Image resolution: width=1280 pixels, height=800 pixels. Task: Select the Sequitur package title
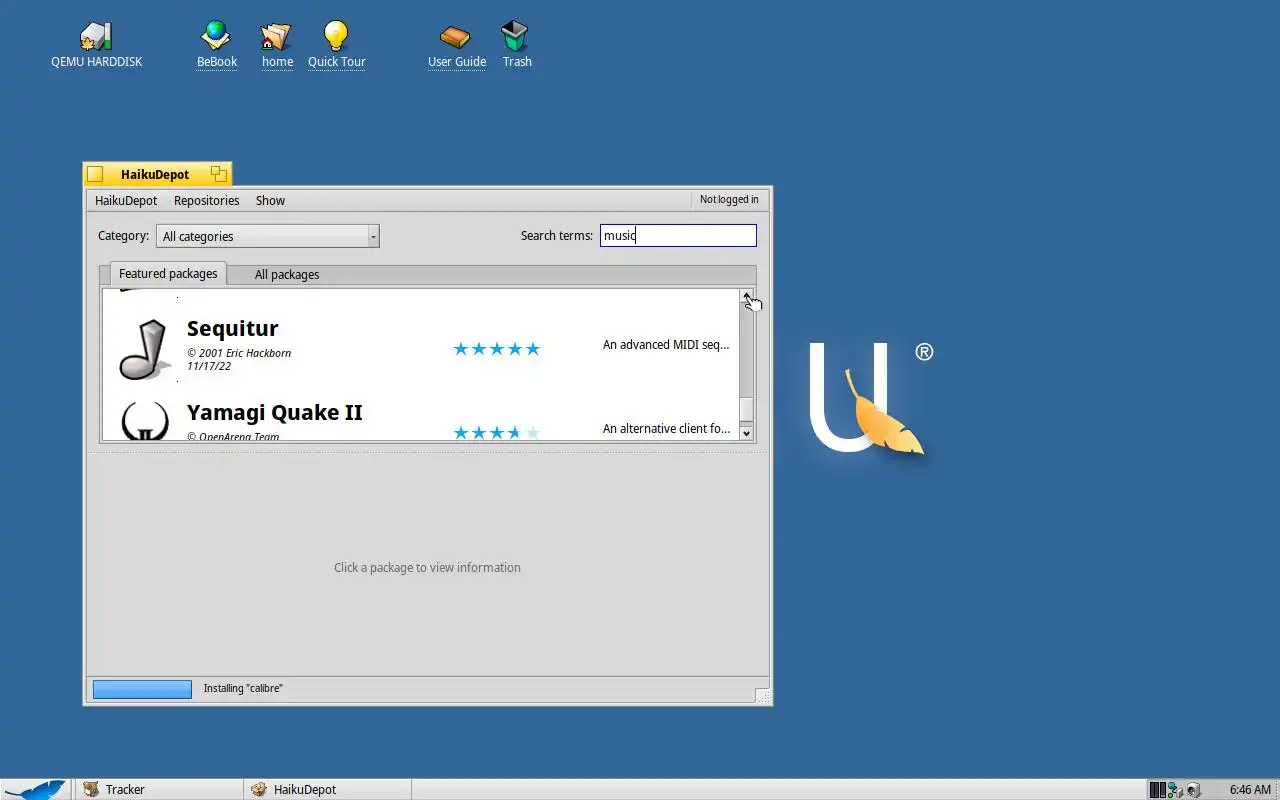coord(232,329)
